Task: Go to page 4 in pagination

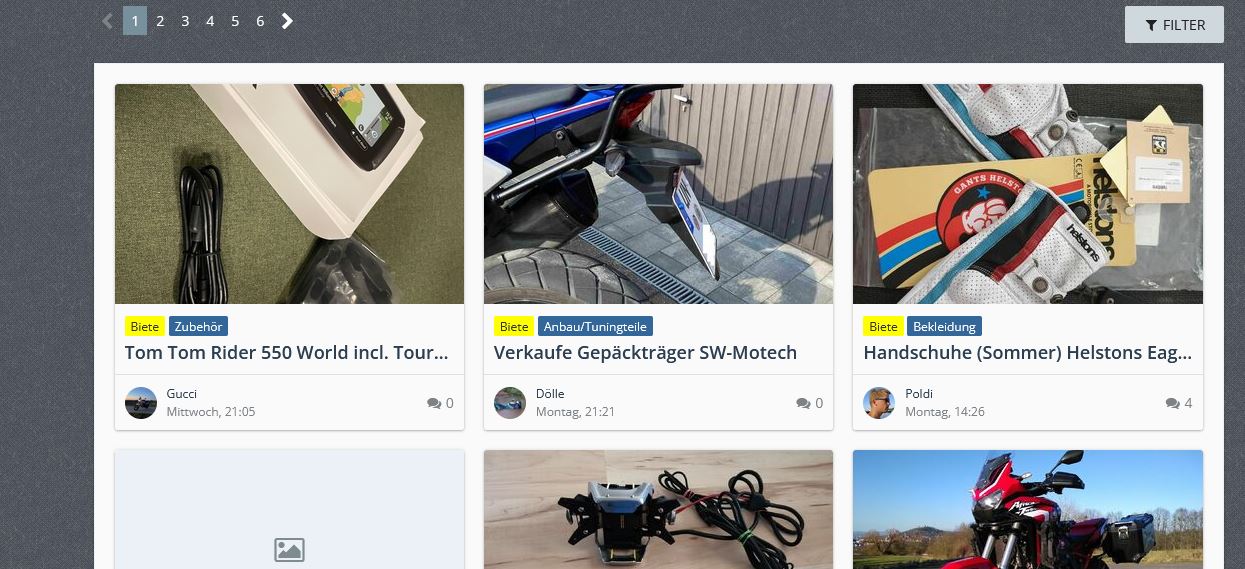Action: pos(210,21)
